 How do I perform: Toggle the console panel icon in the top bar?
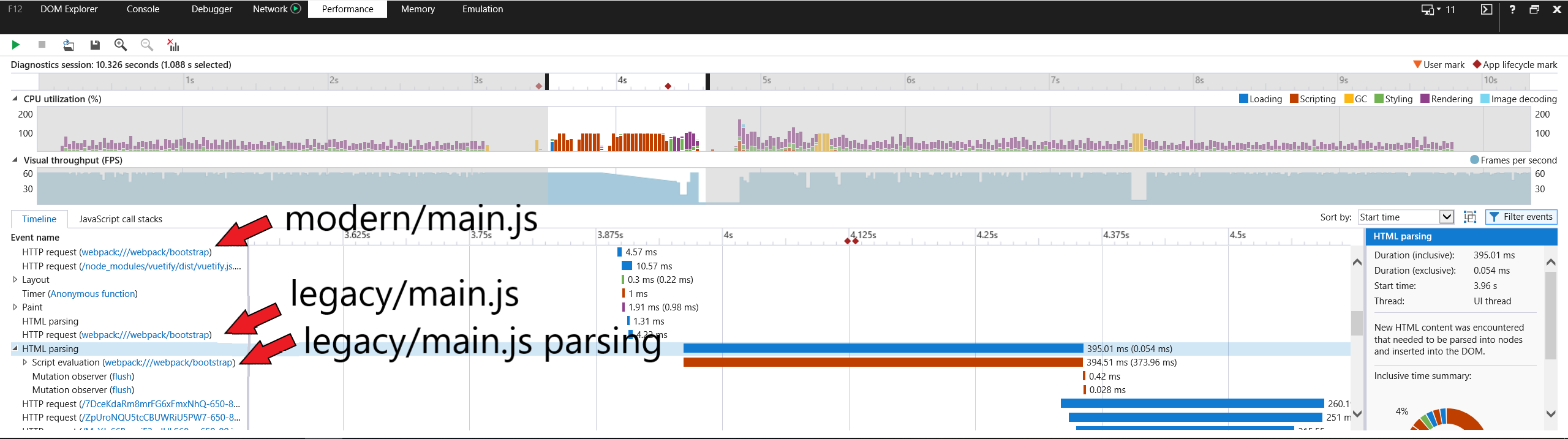[x=1486, y=9]
